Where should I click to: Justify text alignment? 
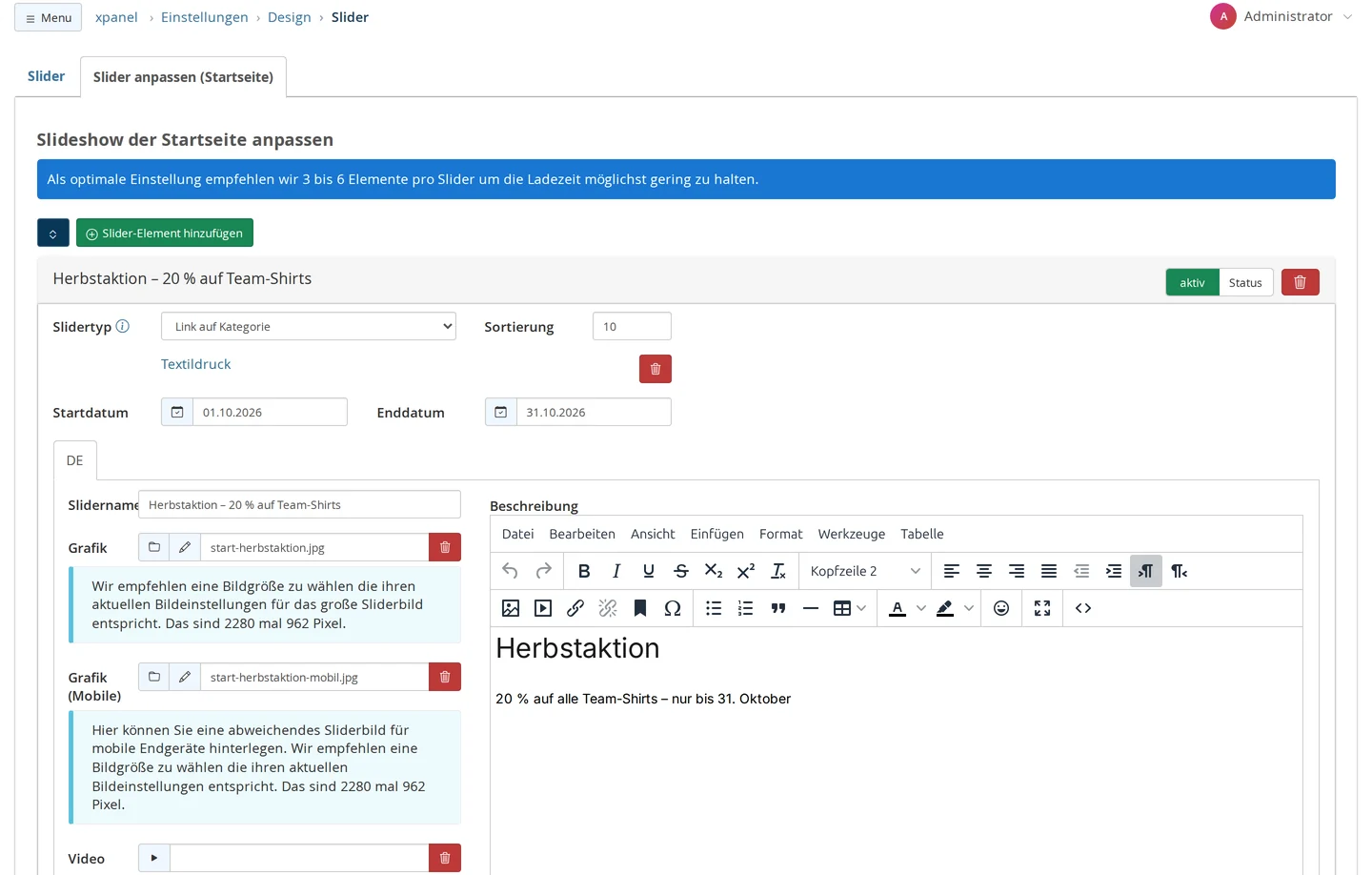tap(1049, 571)
